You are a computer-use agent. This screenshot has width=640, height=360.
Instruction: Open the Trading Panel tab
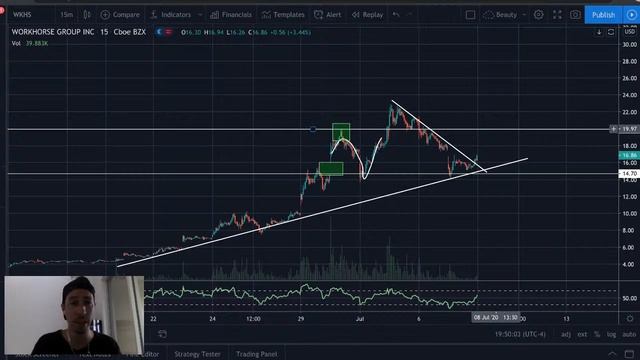[256, 354]
